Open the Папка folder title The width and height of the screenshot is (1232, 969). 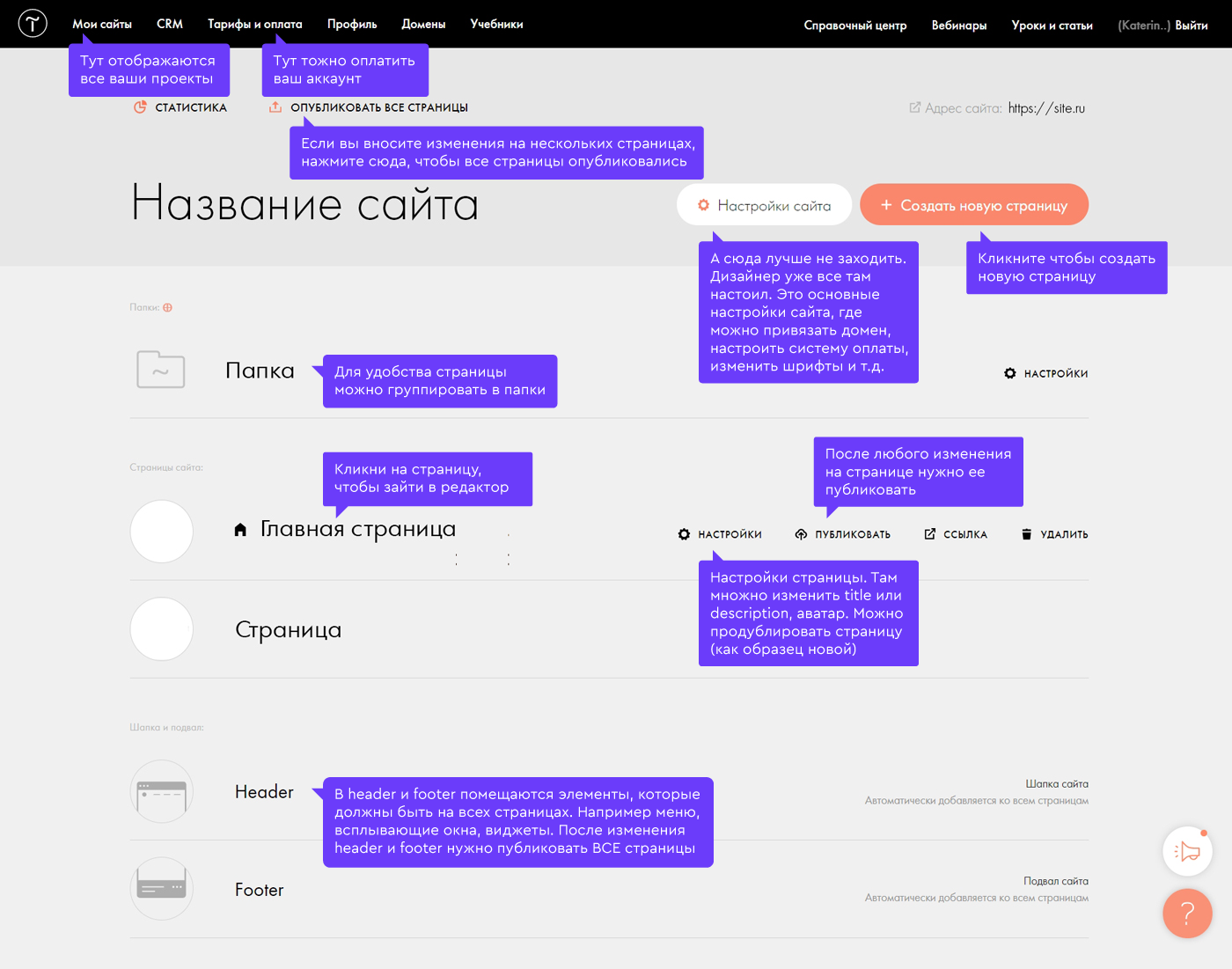click(260, 370)
